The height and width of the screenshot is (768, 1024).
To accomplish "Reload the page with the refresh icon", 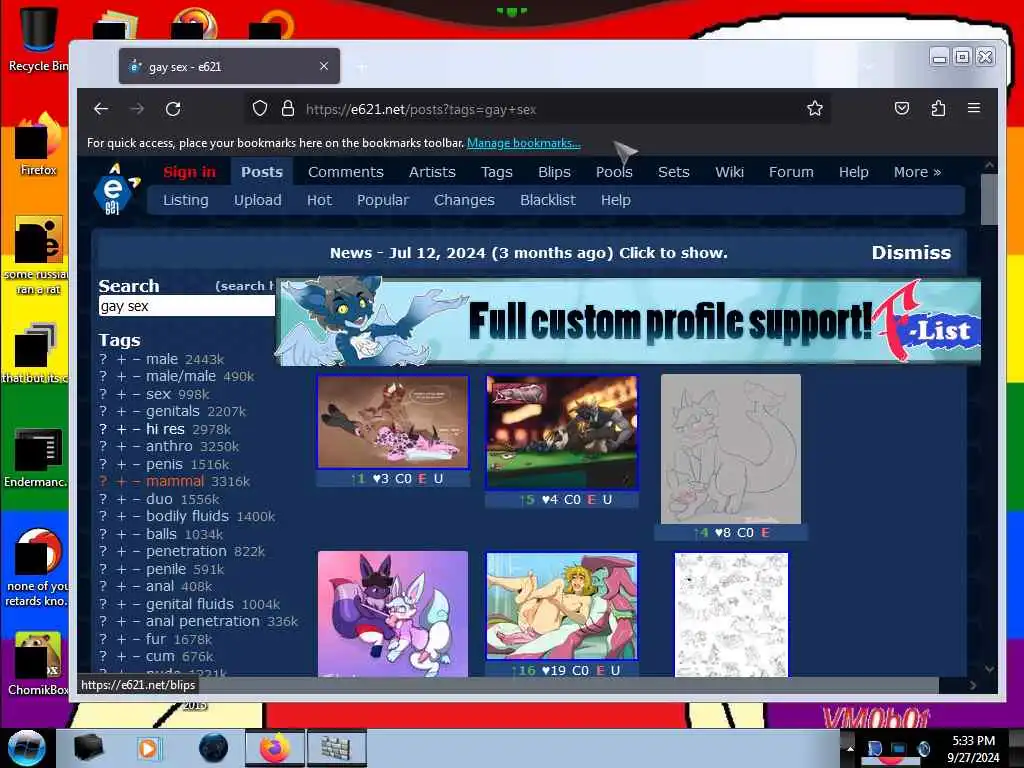I will (x=173, y=108).
